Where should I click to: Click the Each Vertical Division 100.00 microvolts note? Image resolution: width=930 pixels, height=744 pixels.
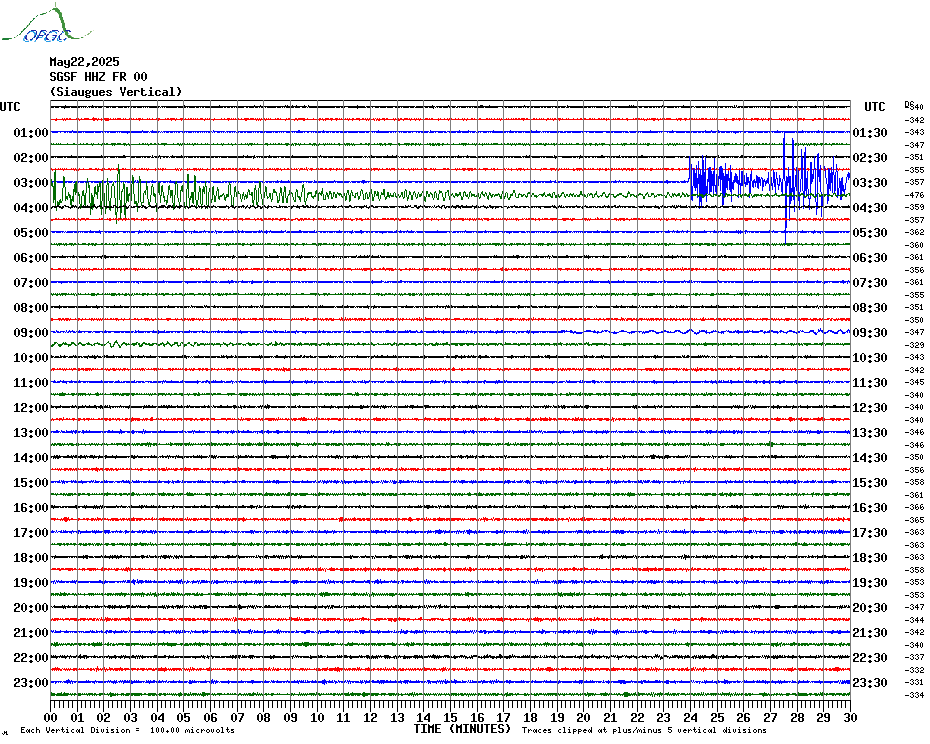click(128, 730)
